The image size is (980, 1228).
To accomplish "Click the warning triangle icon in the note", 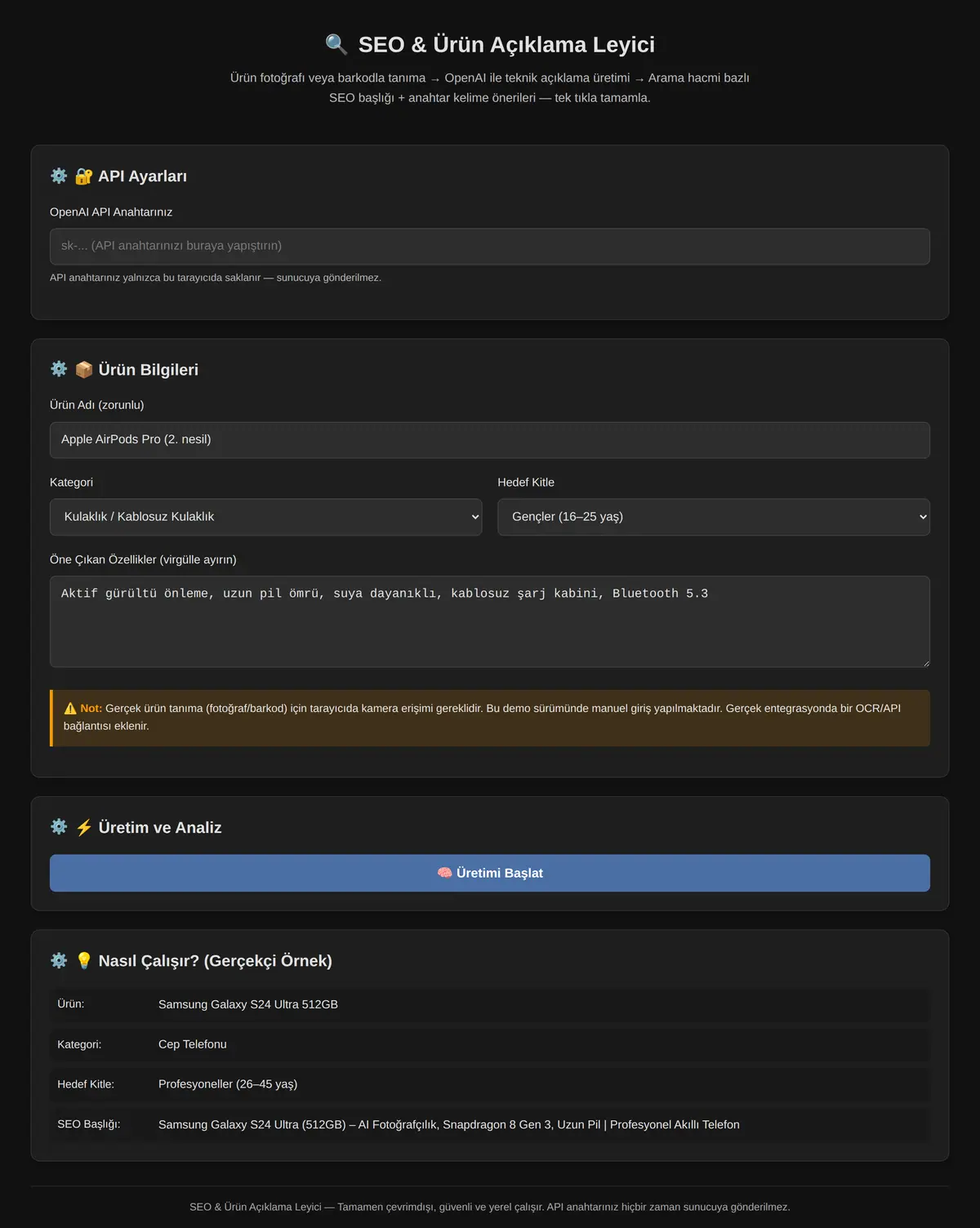I will pos(70,709).
